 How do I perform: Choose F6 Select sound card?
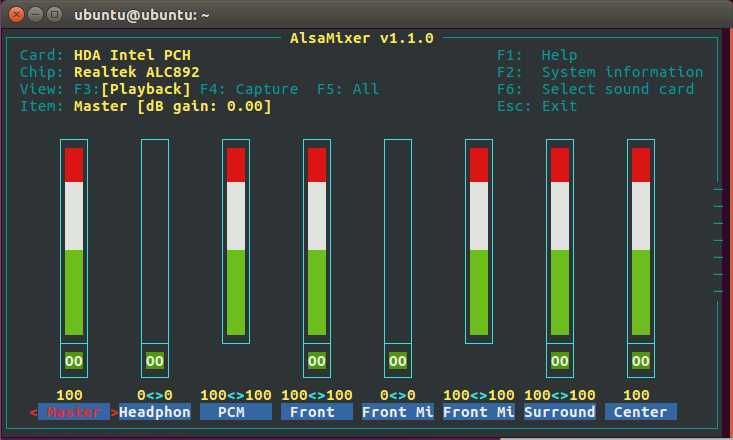tap(596, 89)
